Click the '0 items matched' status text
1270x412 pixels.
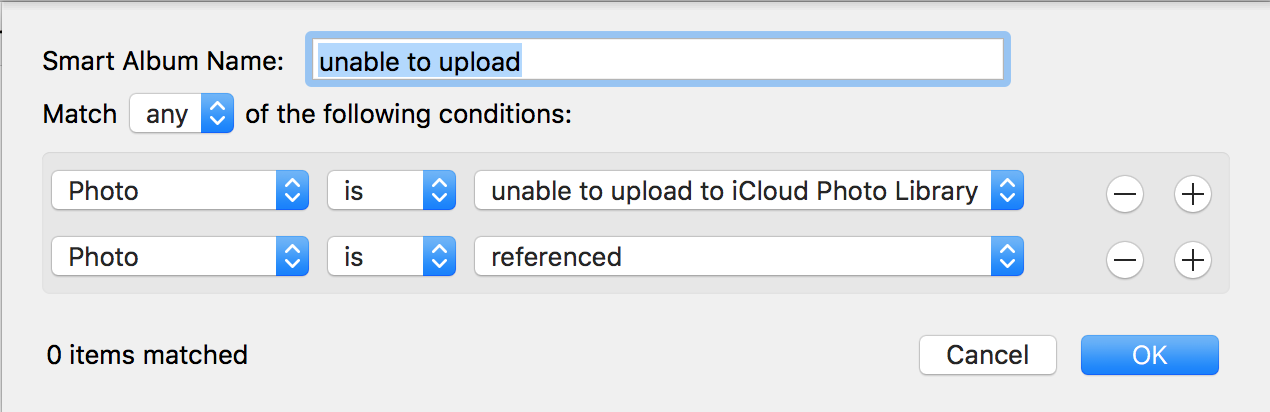click(x=147, y=354)
